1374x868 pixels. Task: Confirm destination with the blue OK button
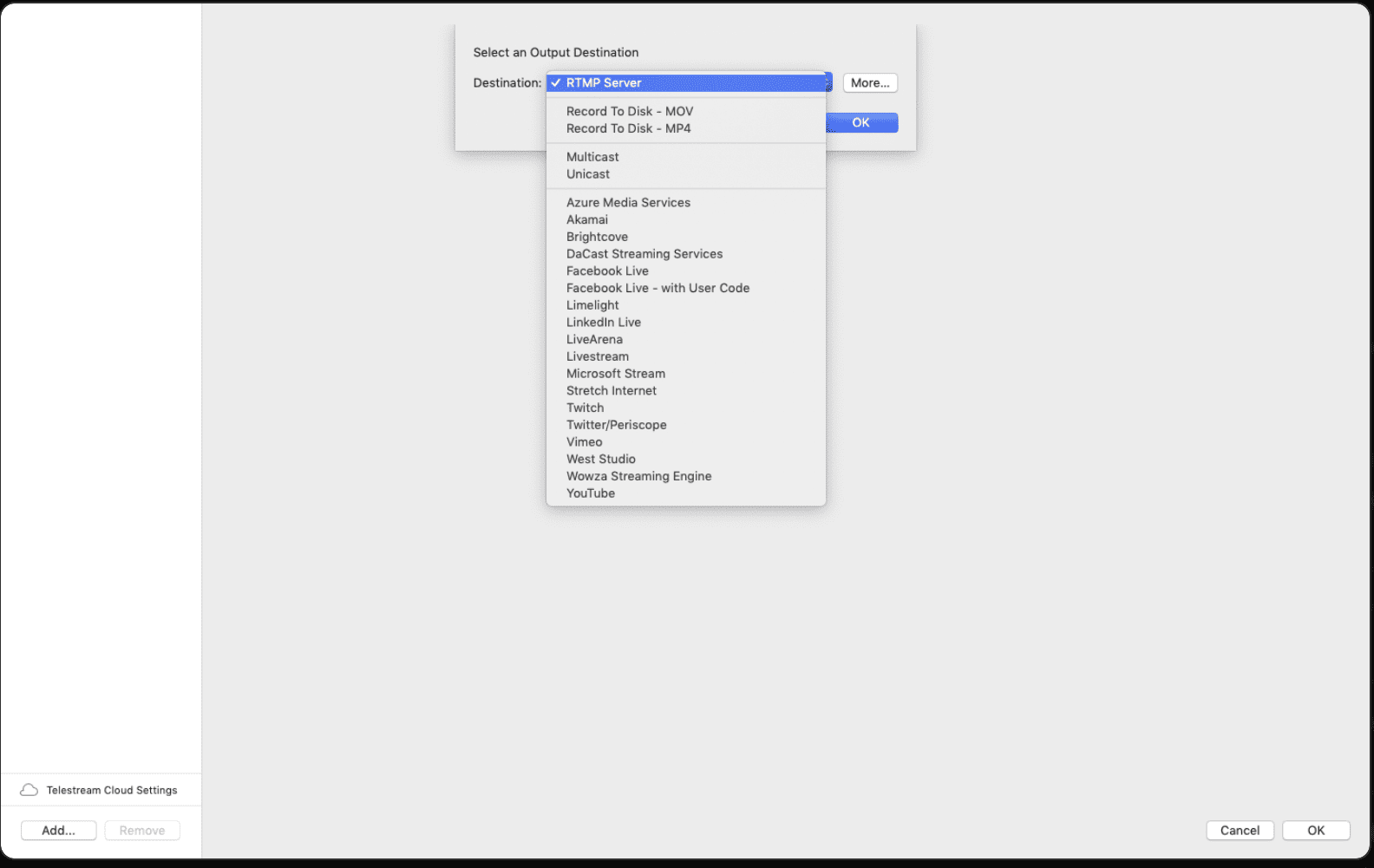pos(861,123)
